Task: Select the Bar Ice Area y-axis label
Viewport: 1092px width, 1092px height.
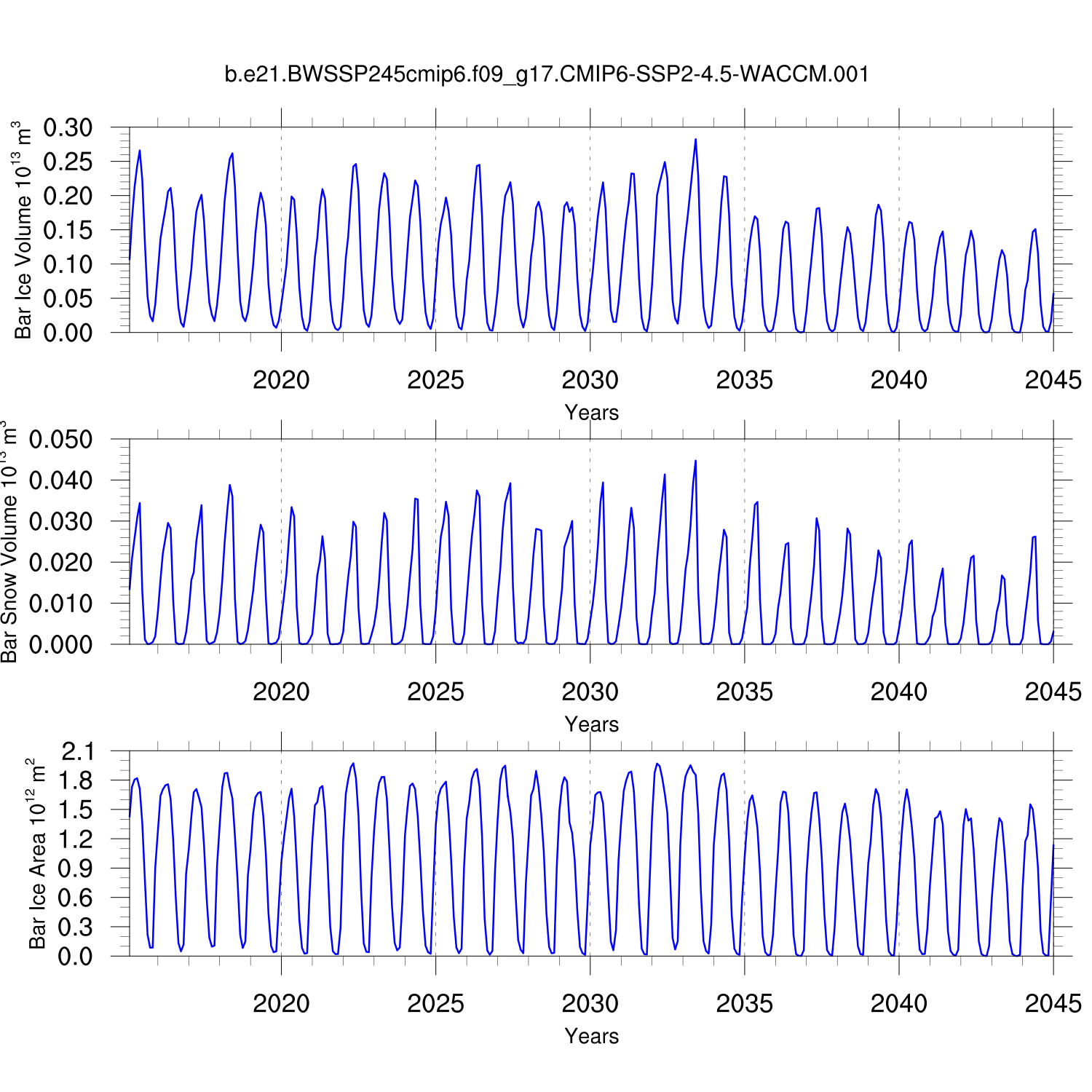Action: (36, 853)
